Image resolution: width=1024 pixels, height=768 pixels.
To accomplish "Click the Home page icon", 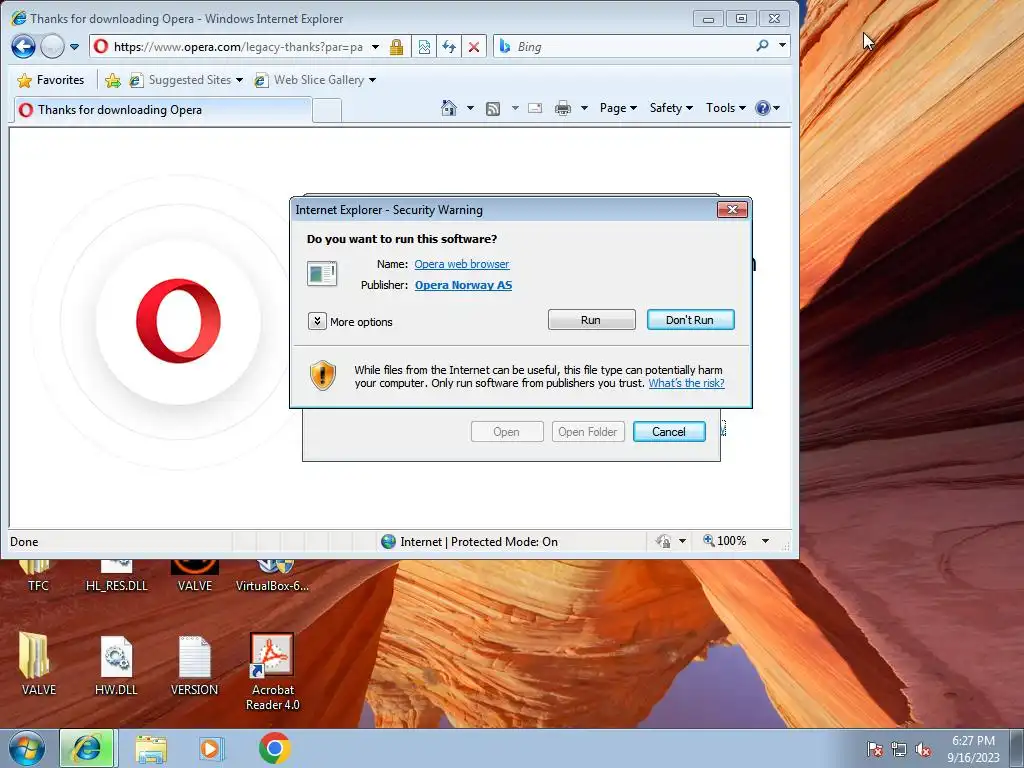I will coord(449,108).
